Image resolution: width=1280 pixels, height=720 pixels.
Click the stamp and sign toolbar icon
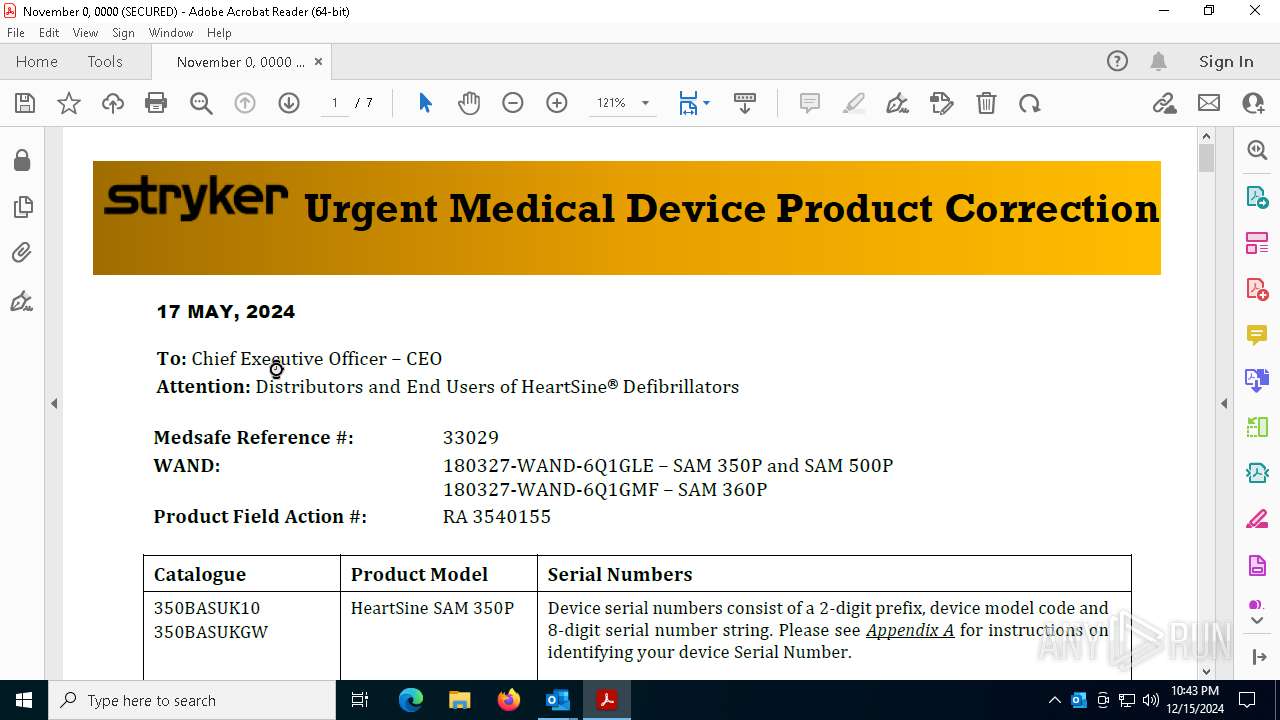[942, 103]
